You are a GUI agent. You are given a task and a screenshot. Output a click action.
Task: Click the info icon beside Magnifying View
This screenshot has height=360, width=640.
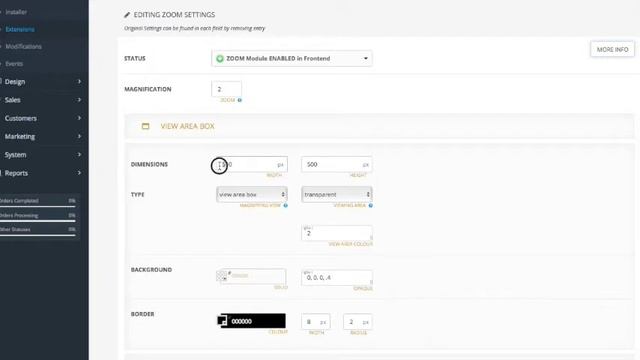click(x=286, y=205)
